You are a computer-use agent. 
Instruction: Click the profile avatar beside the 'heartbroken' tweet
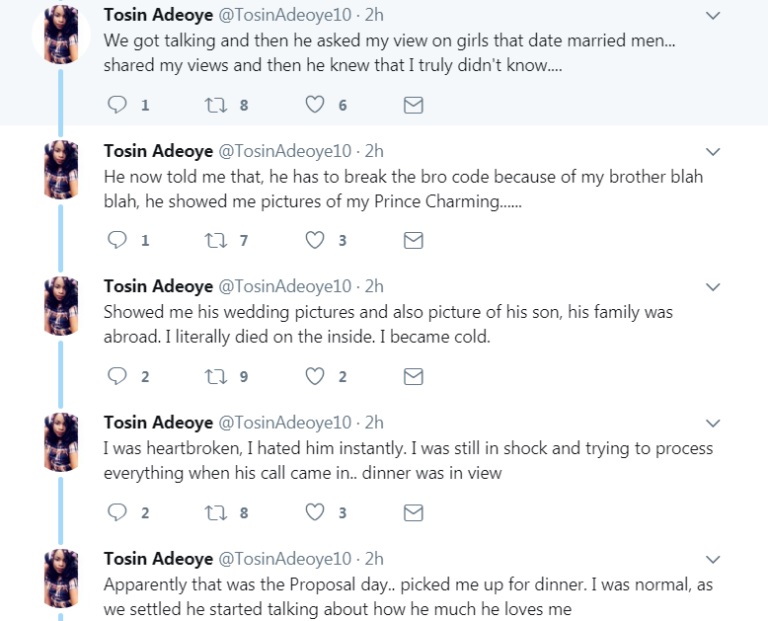pos(62,442)
